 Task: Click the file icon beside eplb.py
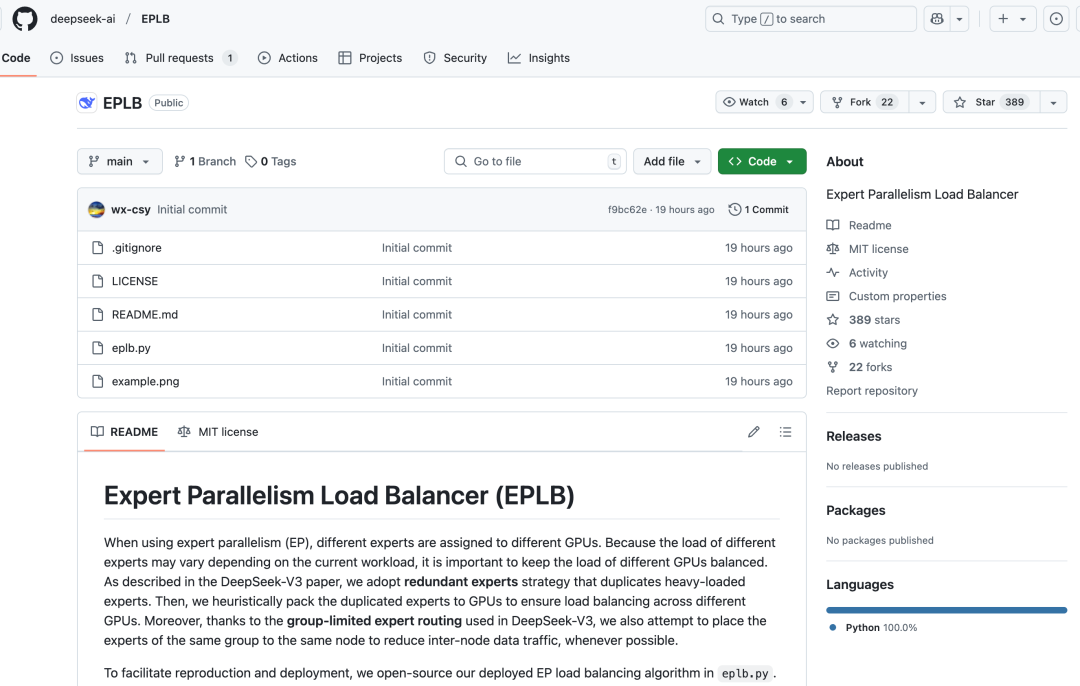tap(98, 348)
